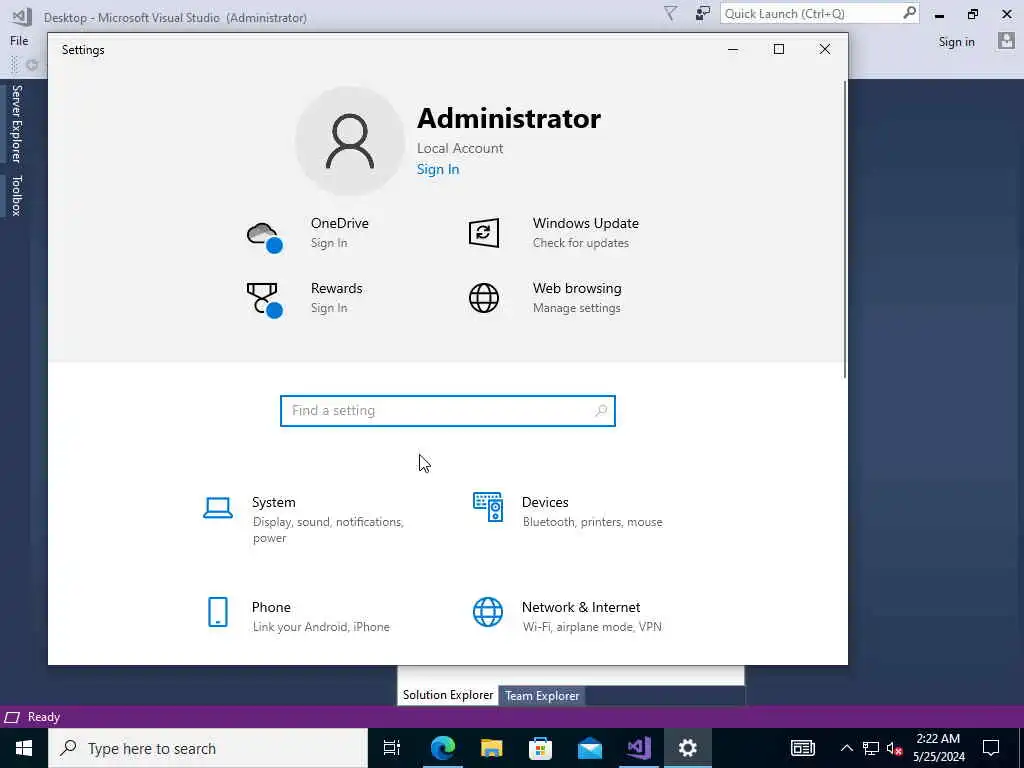Switch to the Solution Explorer tab
The width and height of the screenshot is (1024, 768).
448,695
